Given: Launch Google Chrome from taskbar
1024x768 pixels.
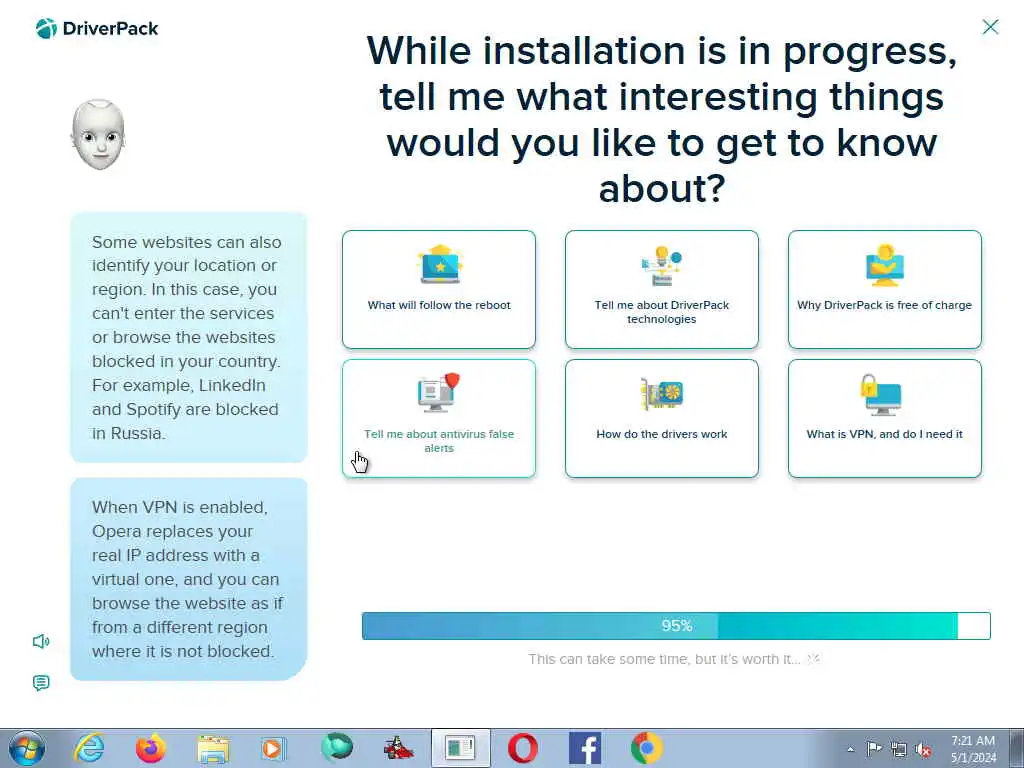Looking at the screenshot, I should coord(647,748).
